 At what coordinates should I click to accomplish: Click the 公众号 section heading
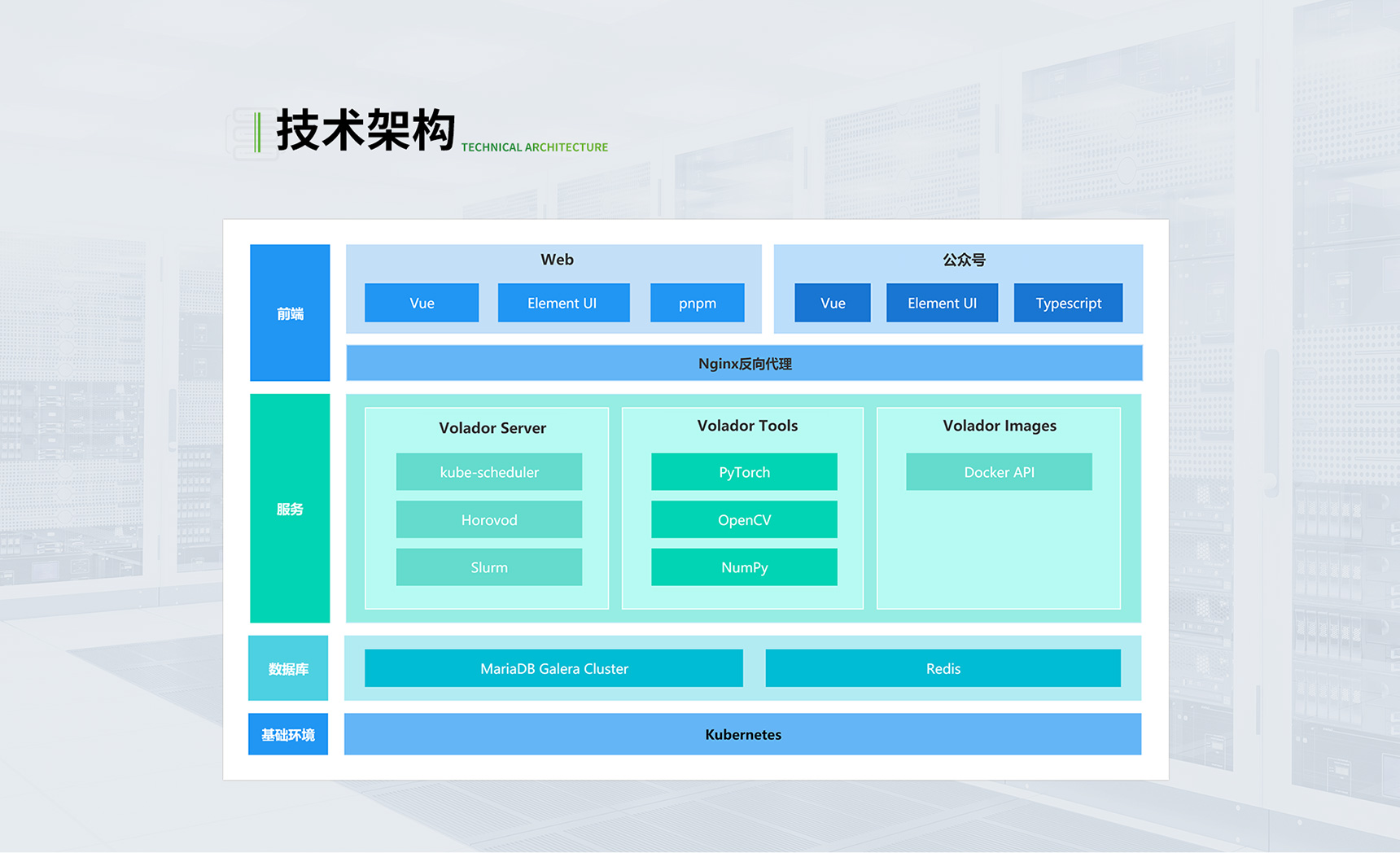click(x=964, y=260)
